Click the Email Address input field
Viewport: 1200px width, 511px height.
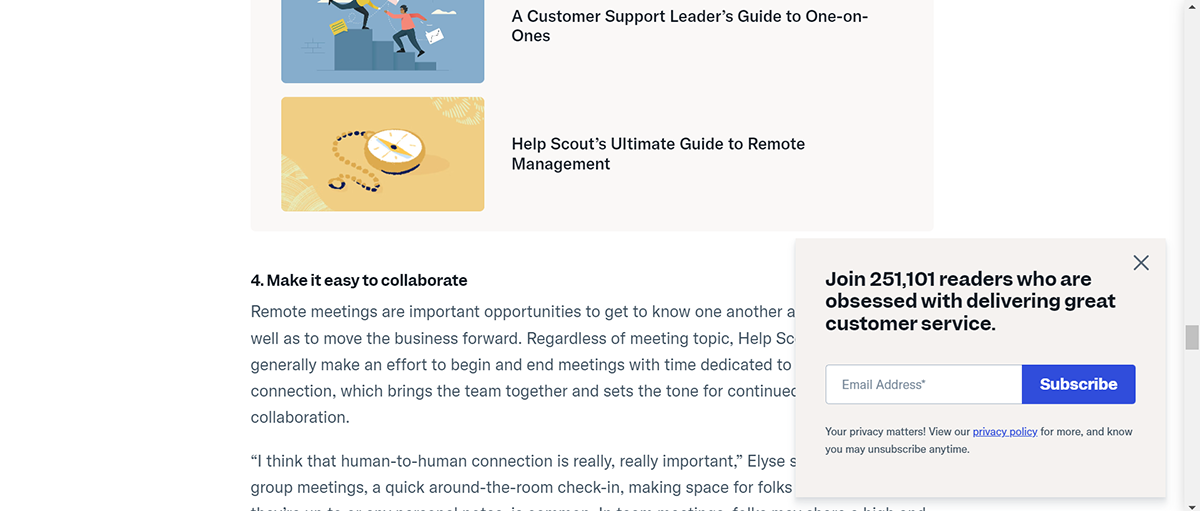tap(923, 385)
